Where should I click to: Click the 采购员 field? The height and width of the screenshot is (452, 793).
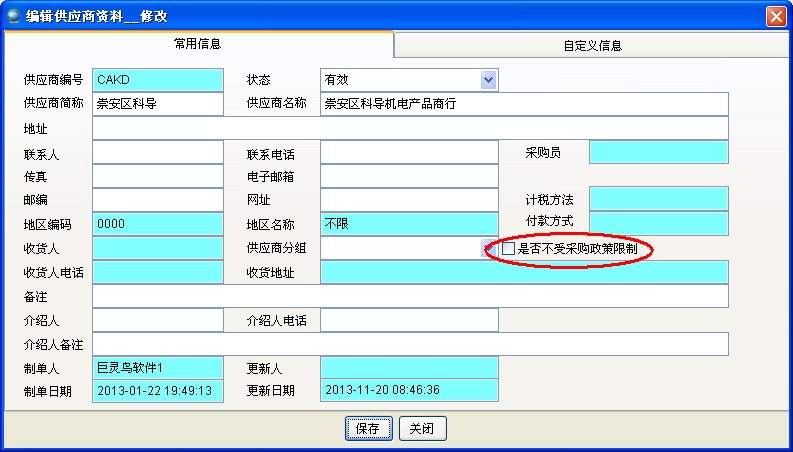[x=658, y=152]
